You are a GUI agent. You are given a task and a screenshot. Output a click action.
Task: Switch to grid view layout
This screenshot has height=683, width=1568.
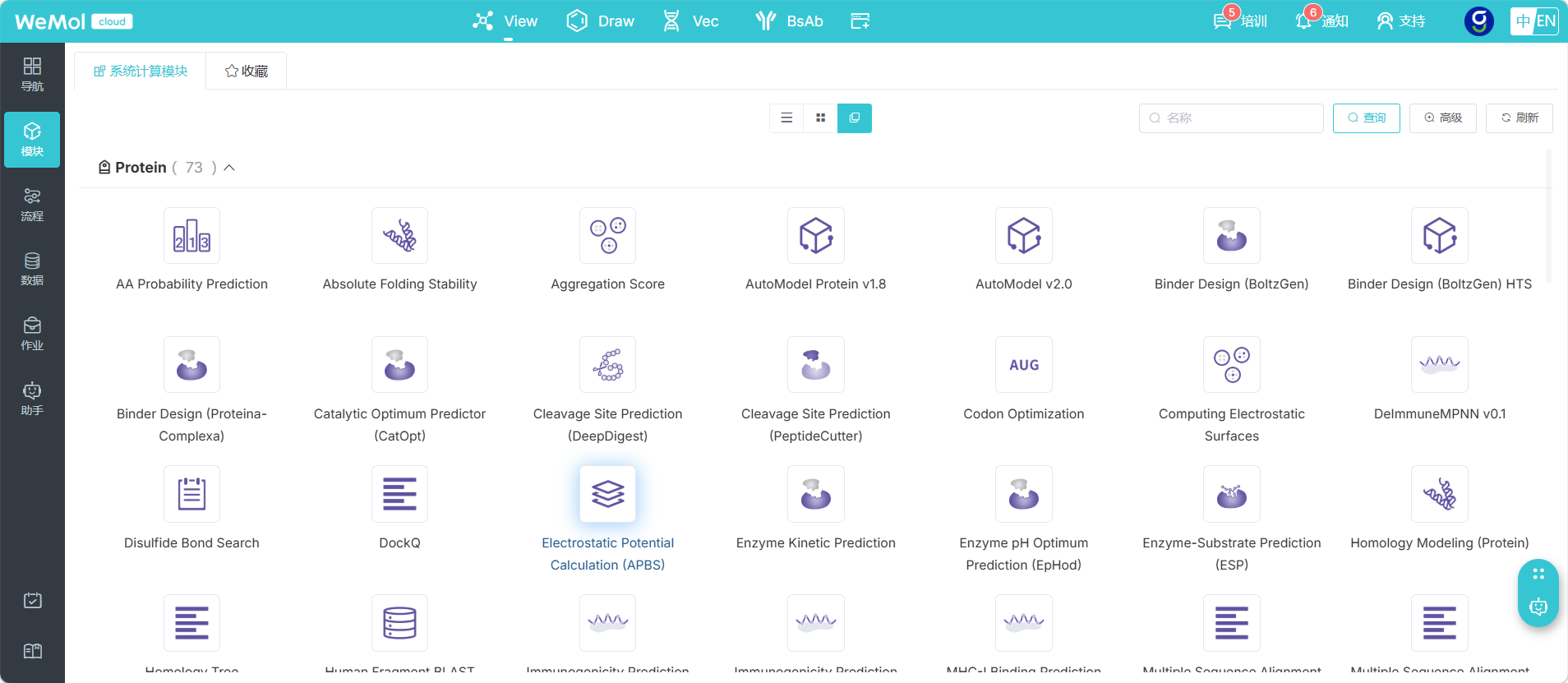click(820, 118)
